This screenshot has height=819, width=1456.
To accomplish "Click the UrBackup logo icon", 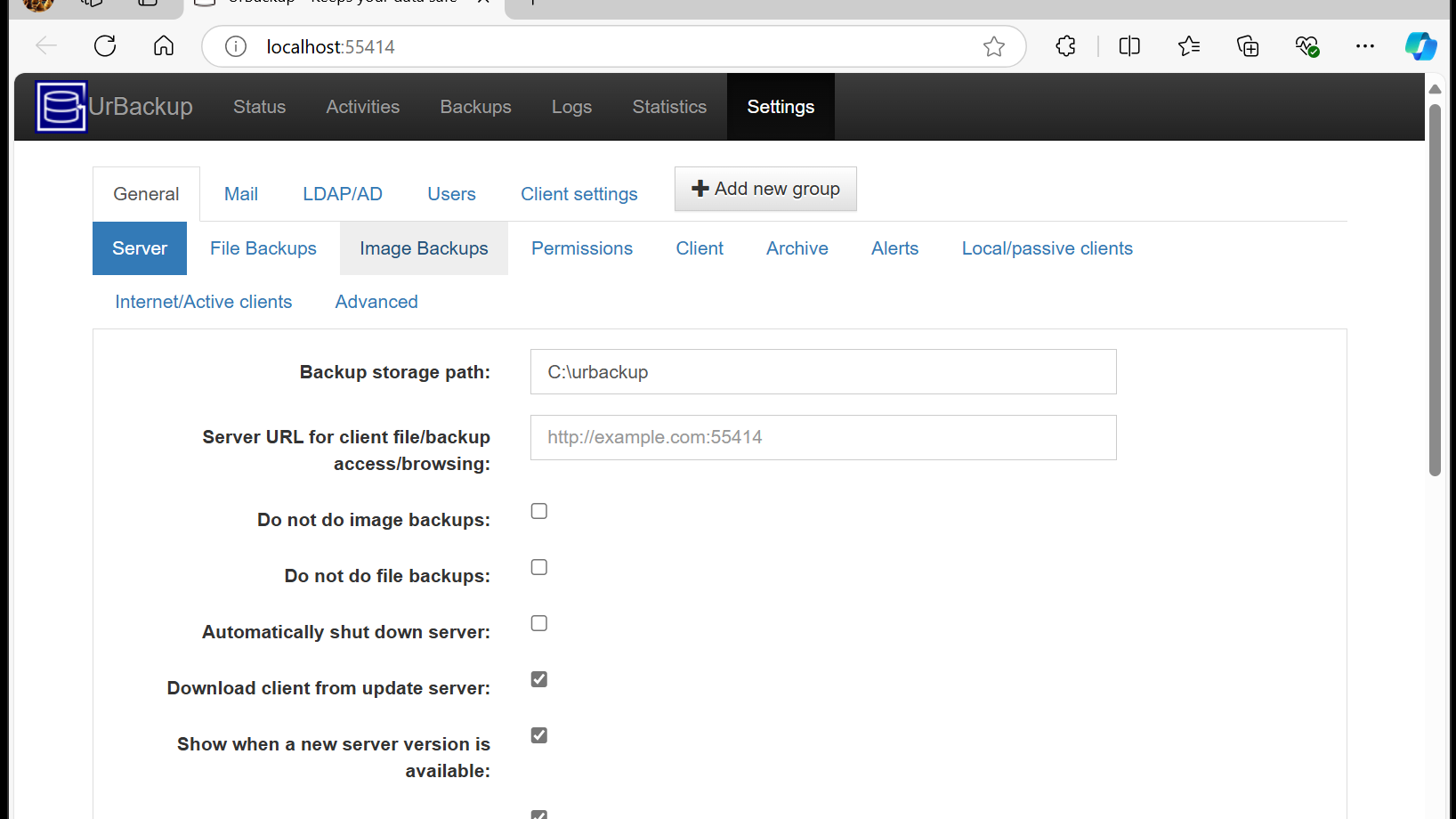I will click(x=61, y=107).
